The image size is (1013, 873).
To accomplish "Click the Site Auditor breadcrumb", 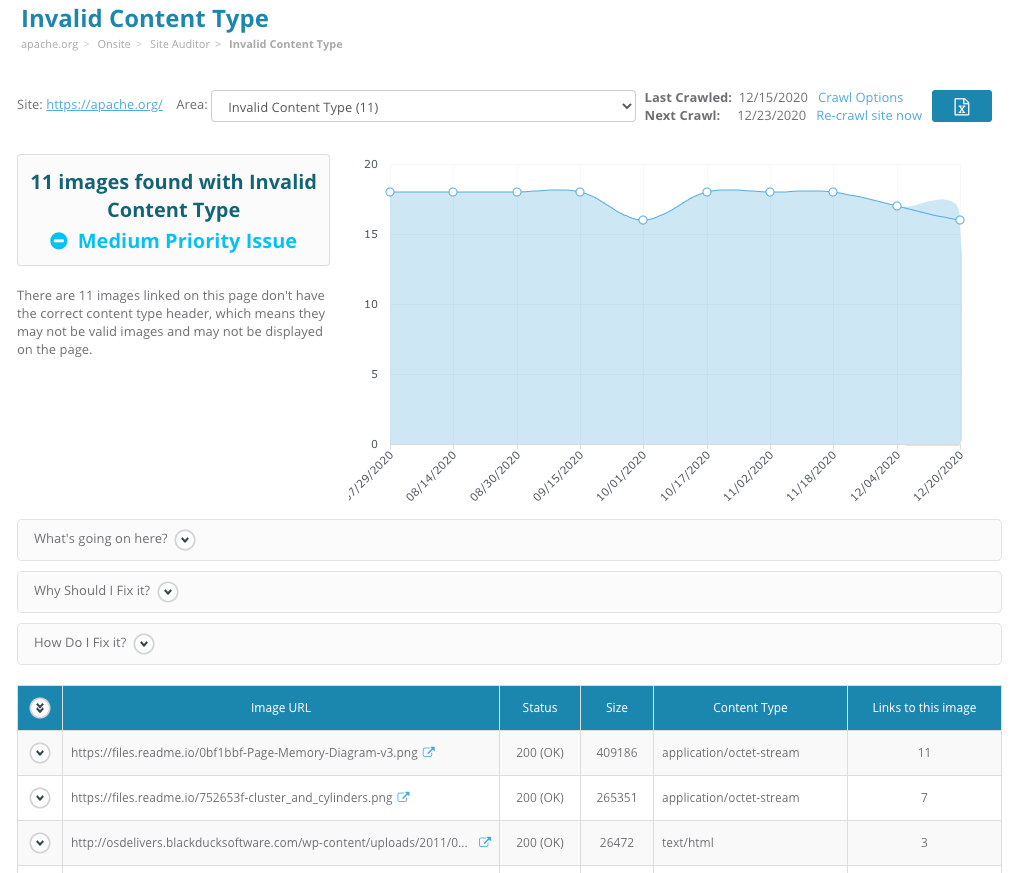I will pyautogui.click(x=180, y=44).
